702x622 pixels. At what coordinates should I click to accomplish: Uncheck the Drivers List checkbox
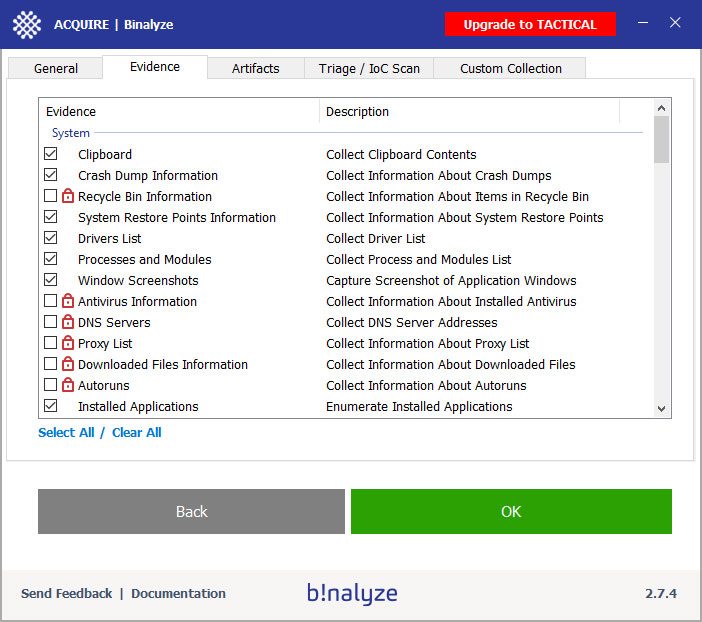(51, 238)
